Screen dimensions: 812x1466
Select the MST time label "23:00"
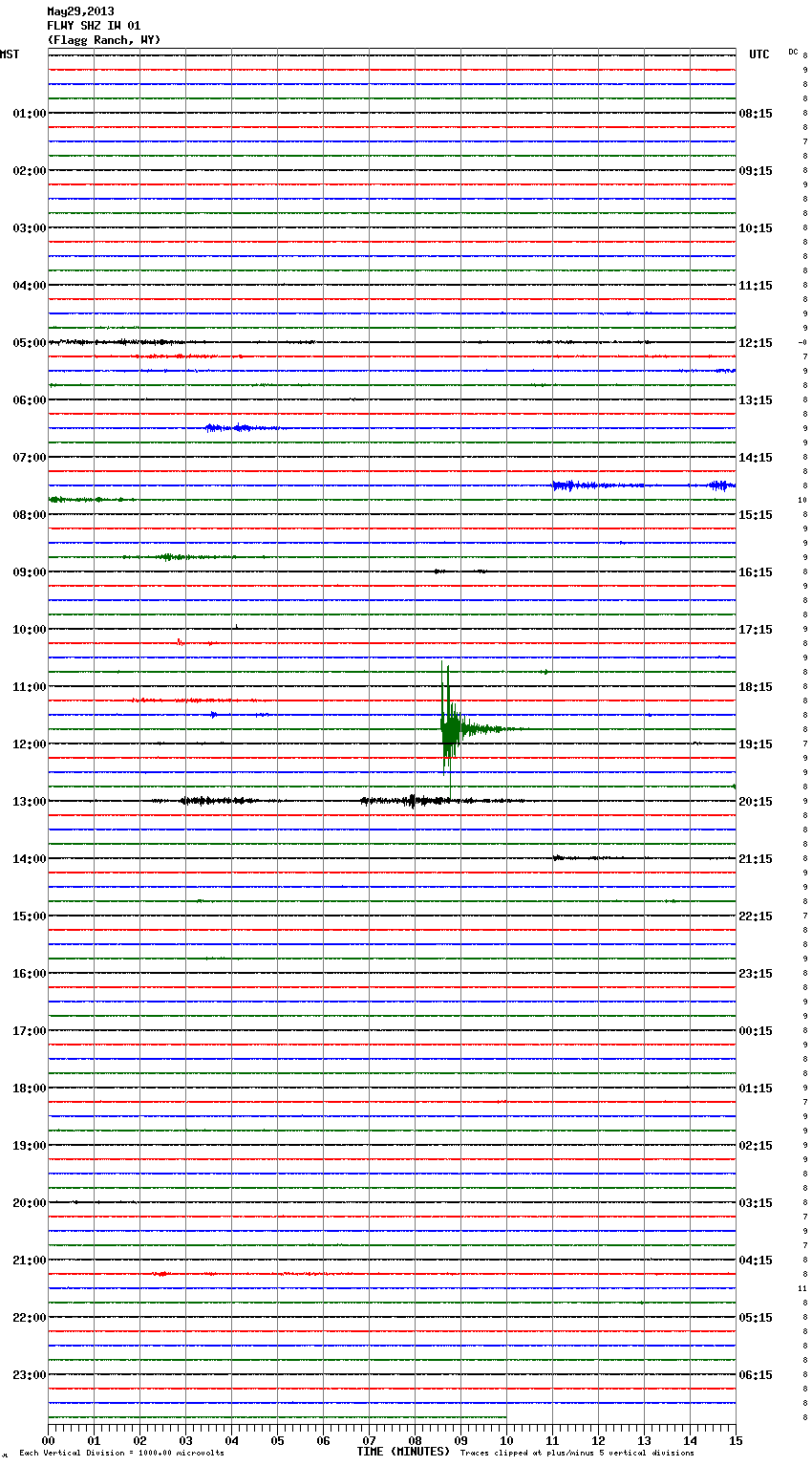pos(30,1375)
